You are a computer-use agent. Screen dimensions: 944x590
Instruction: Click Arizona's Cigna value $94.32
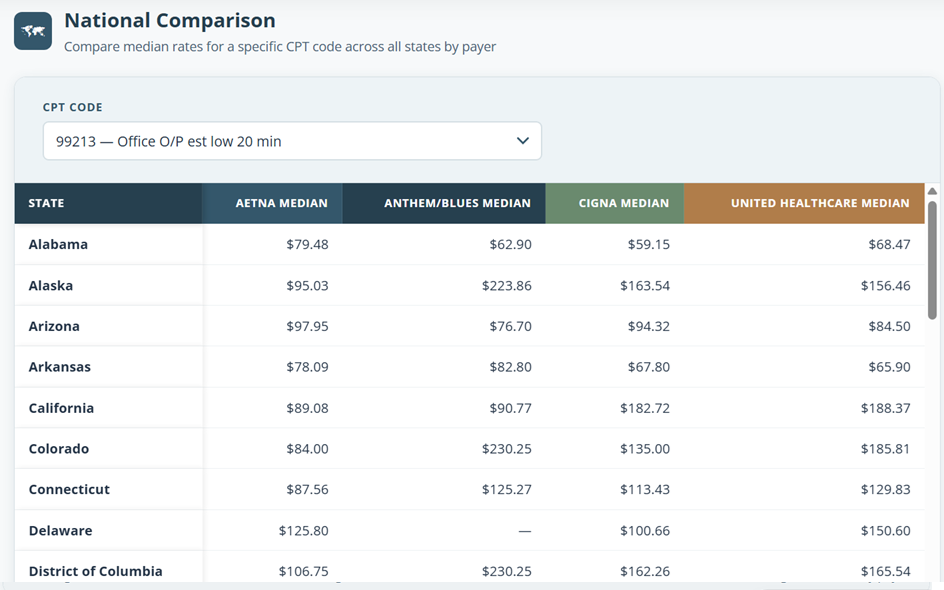pyautogui.click(x=648, y=326)
